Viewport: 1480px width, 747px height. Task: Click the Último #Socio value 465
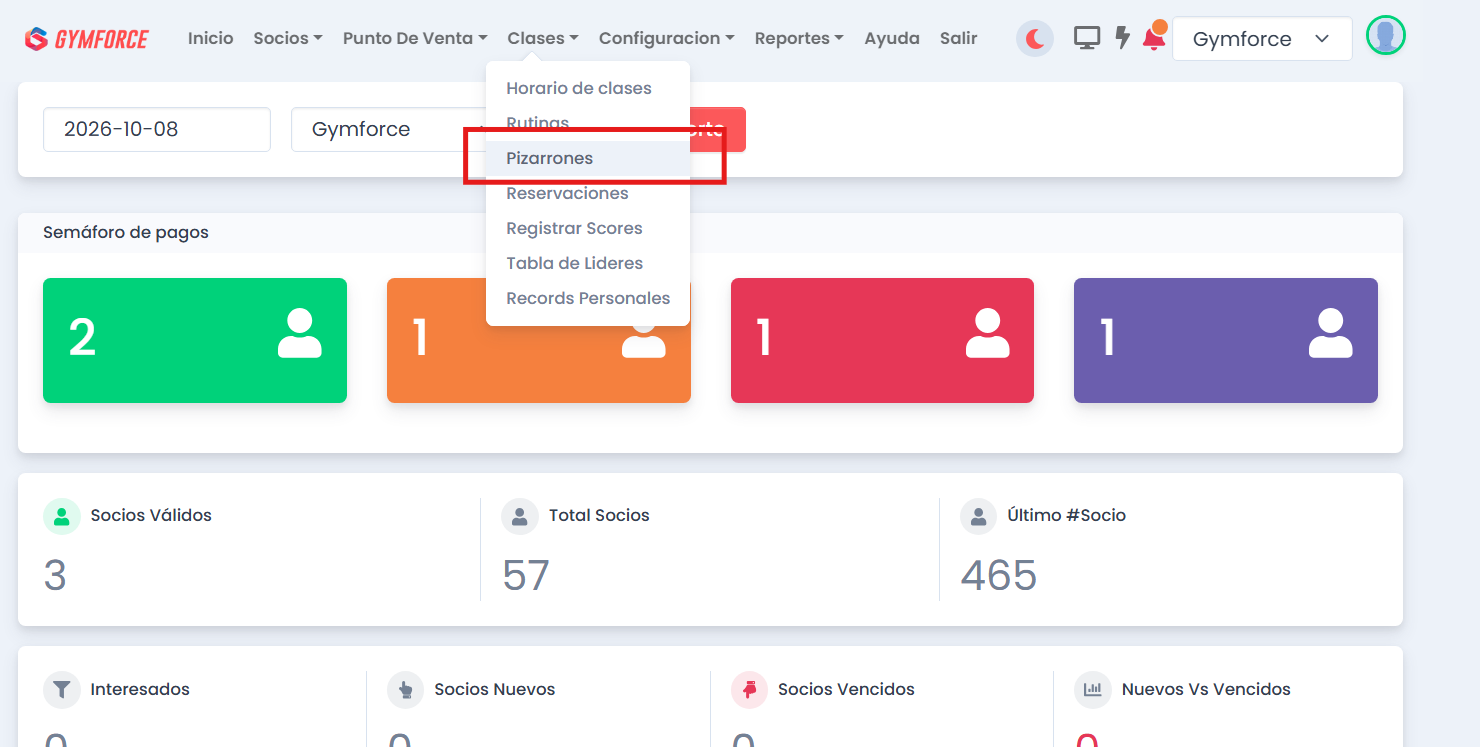[x=999, y=576]
